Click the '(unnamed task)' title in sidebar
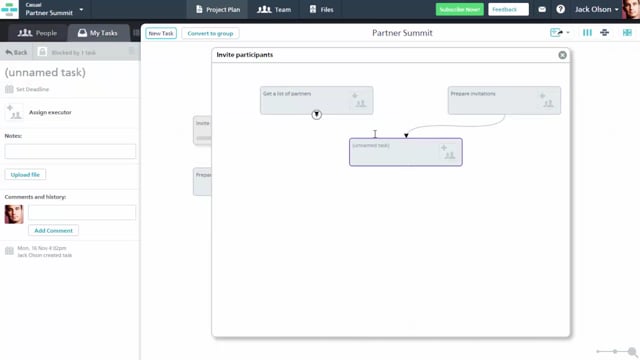Viewport: 640px width, 360px height. [x=45, y=73]
